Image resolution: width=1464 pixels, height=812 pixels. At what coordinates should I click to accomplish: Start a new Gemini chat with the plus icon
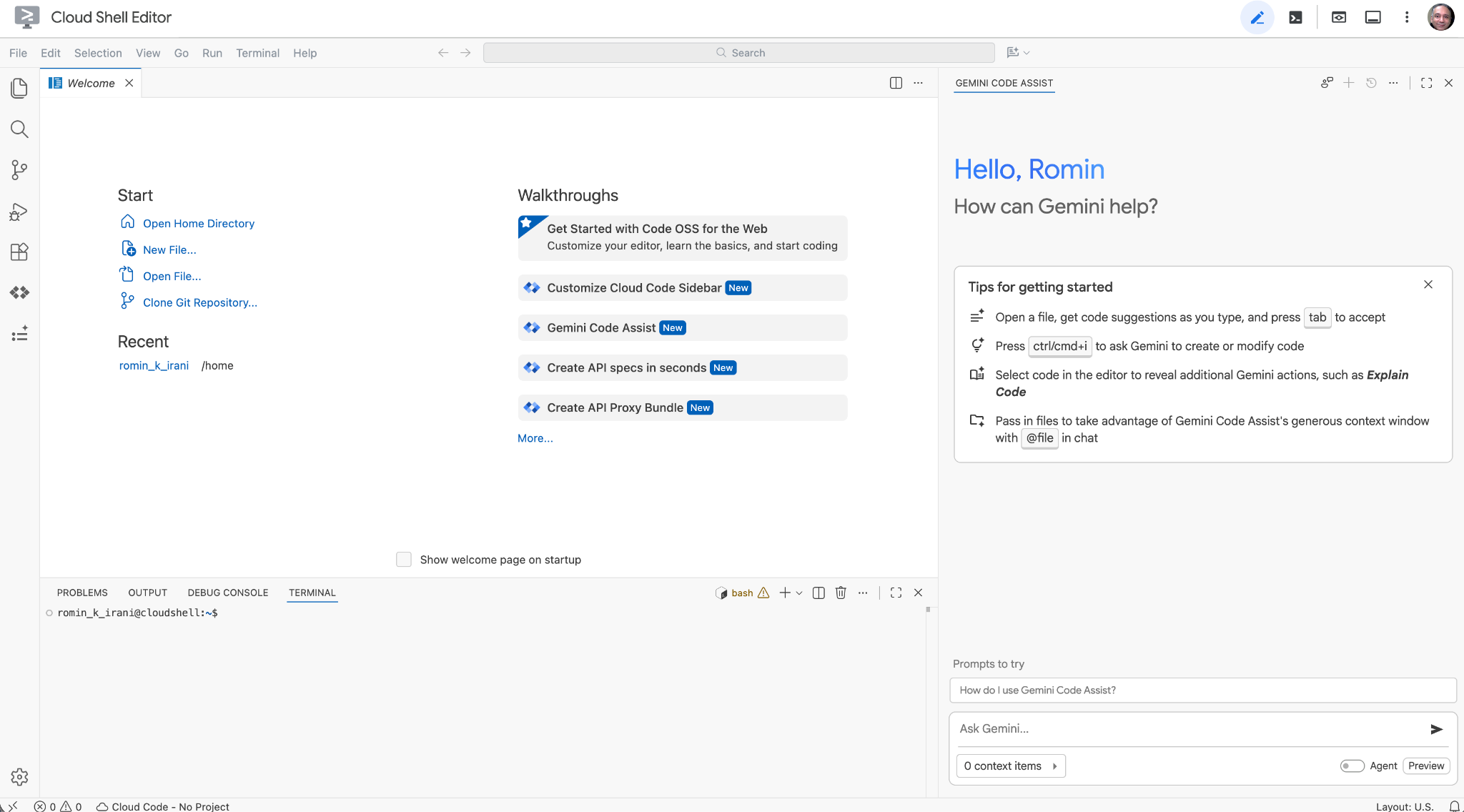click(1349, 83)
